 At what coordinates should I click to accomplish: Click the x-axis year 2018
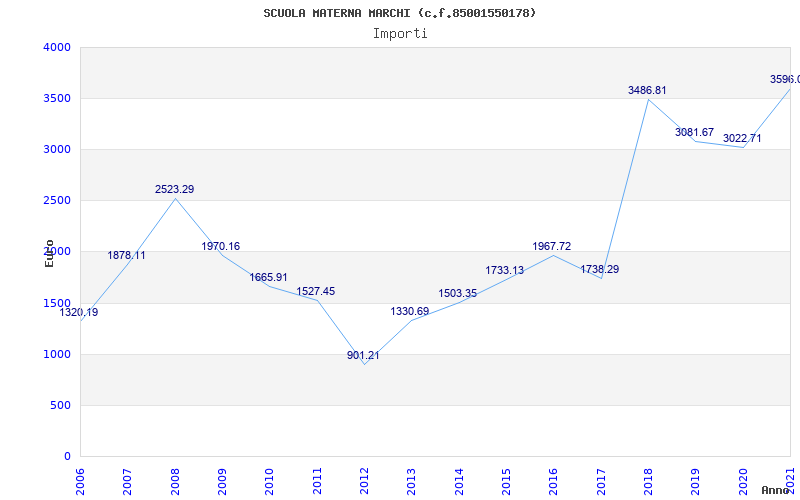648,481
